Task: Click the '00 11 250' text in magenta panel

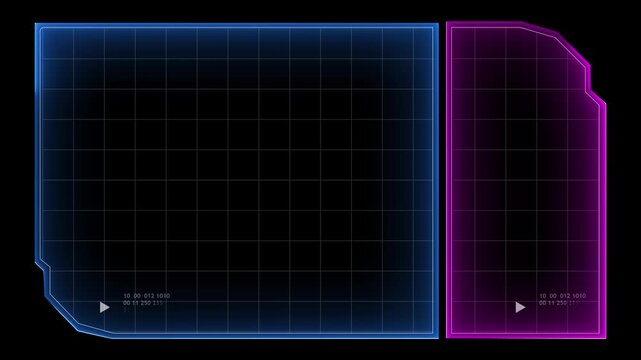Action: pos(553,303)
